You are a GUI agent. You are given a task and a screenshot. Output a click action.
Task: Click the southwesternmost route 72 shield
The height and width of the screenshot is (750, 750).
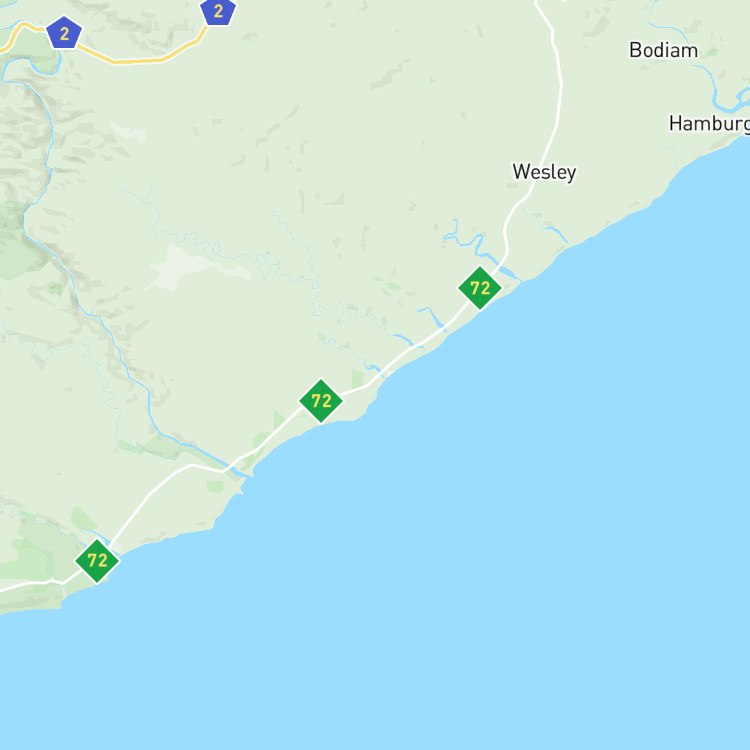97,561
